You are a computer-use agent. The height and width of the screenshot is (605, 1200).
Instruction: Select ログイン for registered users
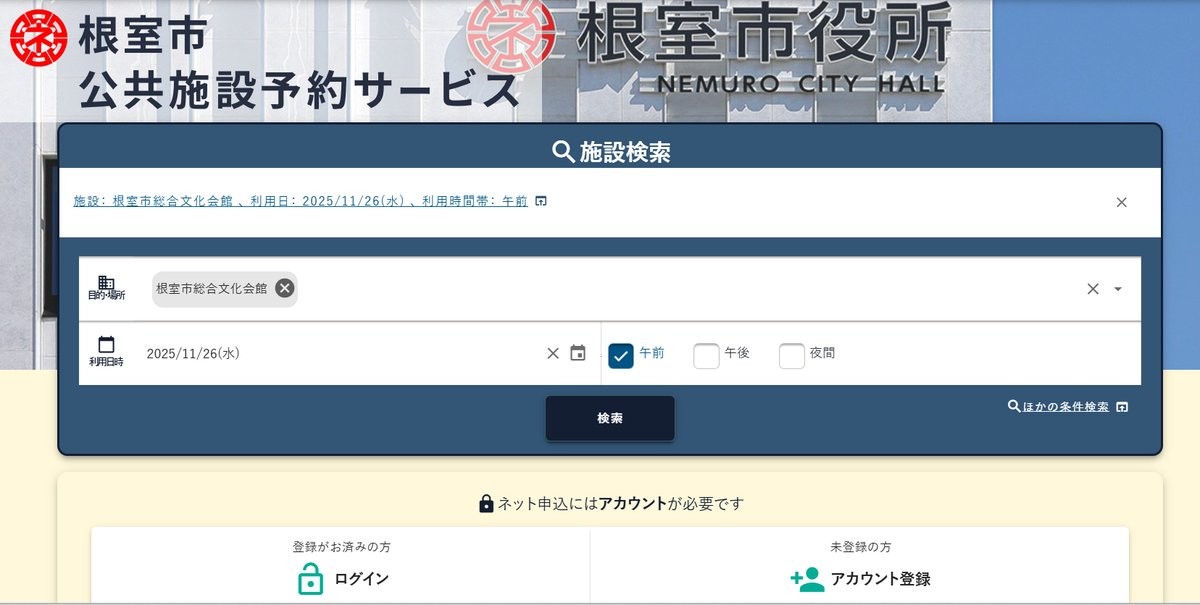[361, 579]
